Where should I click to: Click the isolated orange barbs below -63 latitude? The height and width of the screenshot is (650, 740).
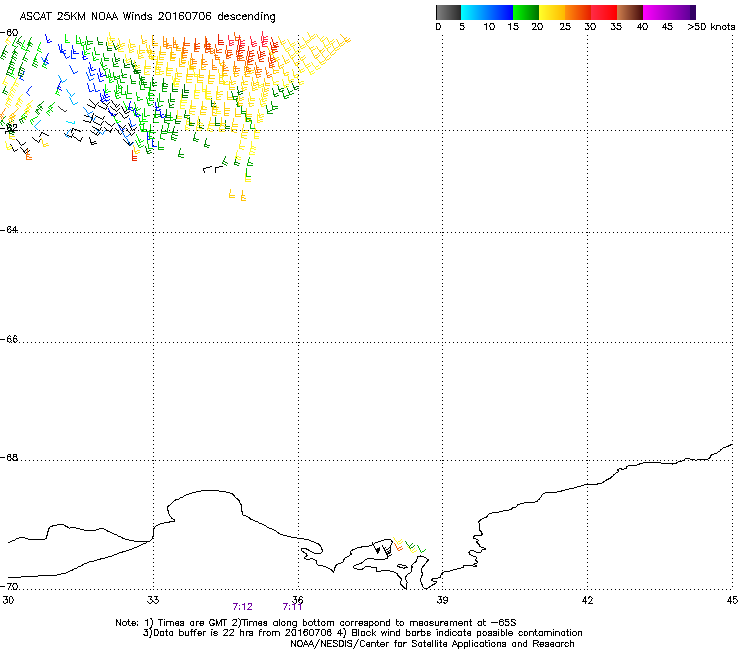click(237, 195)
